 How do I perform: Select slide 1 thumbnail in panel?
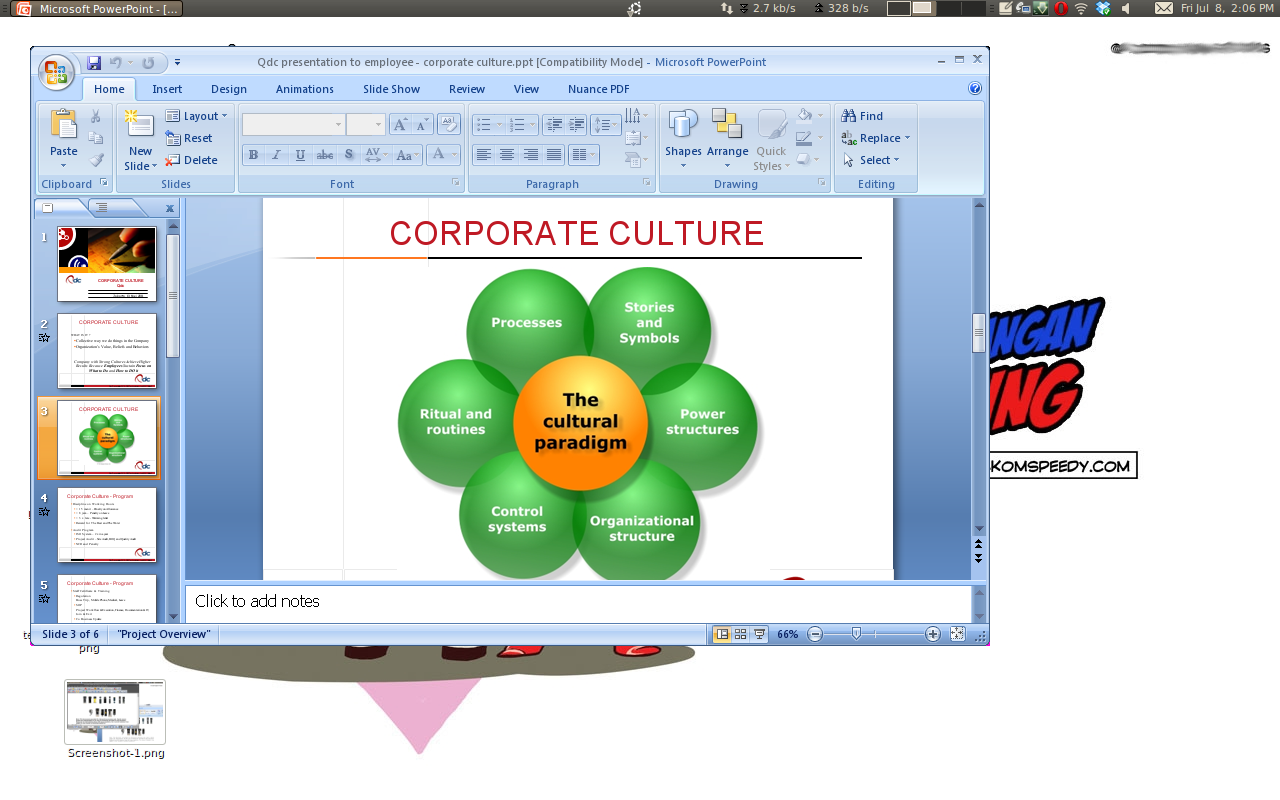[107, 264]
